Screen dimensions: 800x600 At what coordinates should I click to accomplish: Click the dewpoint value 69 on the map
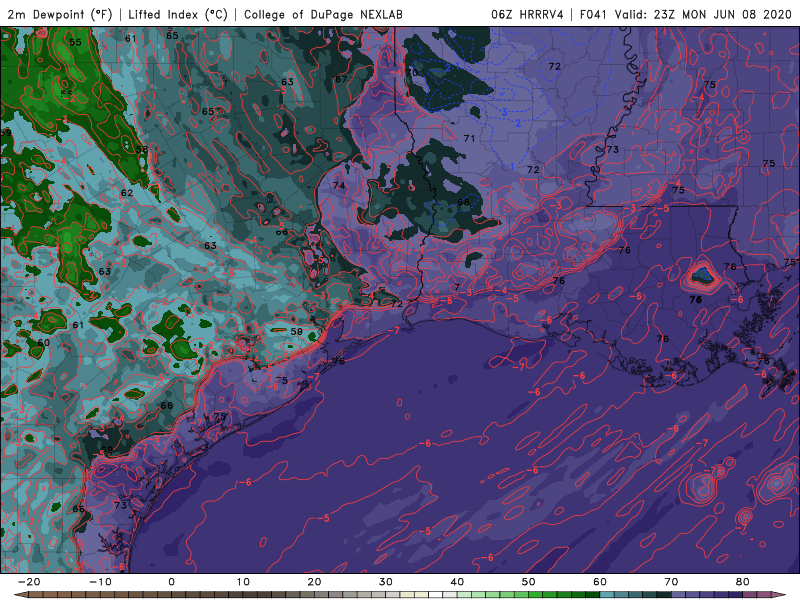coord(107,450)
